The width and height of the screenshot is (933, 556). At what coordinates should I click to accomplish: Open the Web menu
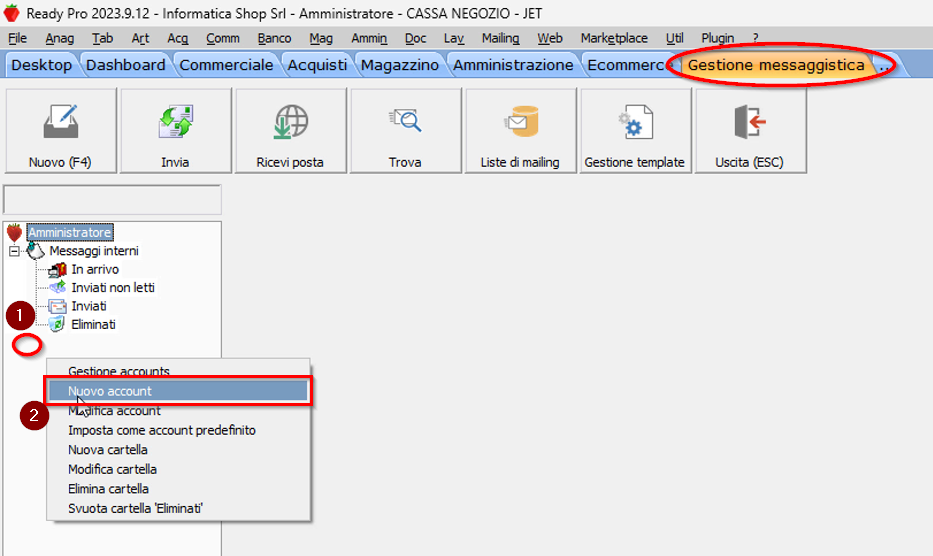pos(550,38)
